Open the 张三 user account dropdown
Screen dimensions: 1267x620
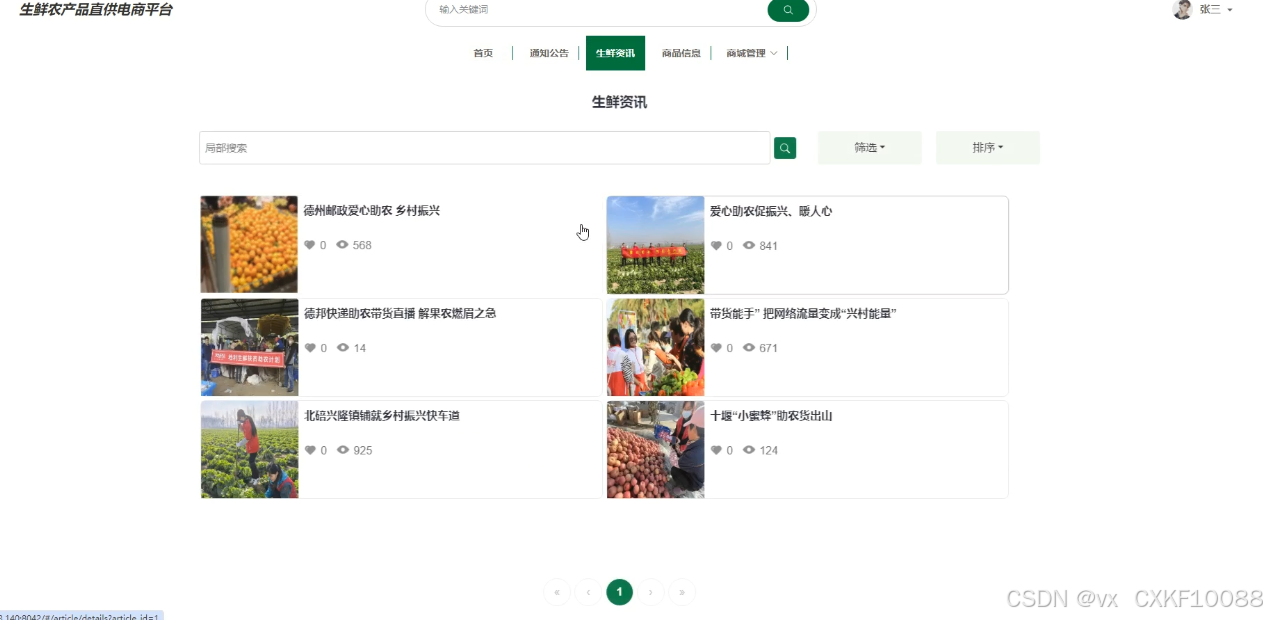click(x=1216, y=9)
